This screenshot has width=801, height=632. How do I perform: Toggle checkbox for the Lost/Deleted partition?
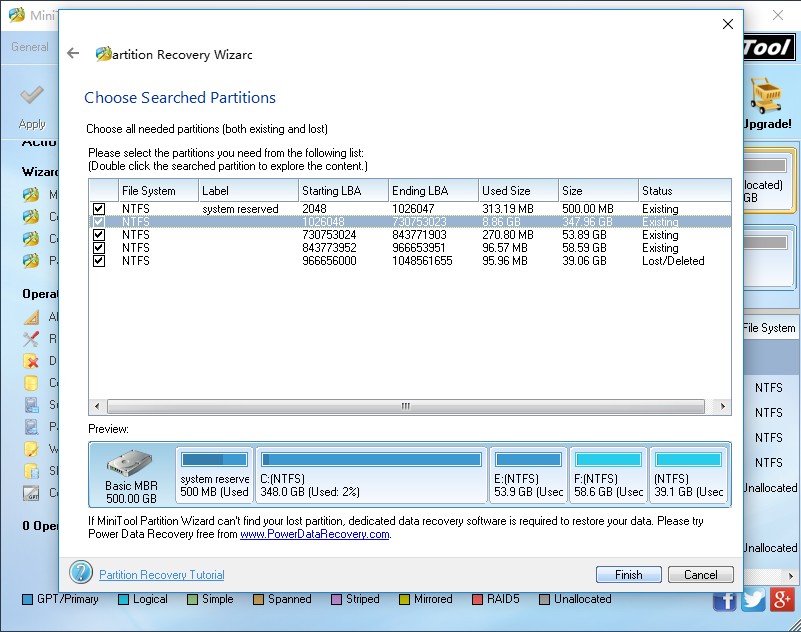(98, 261)
